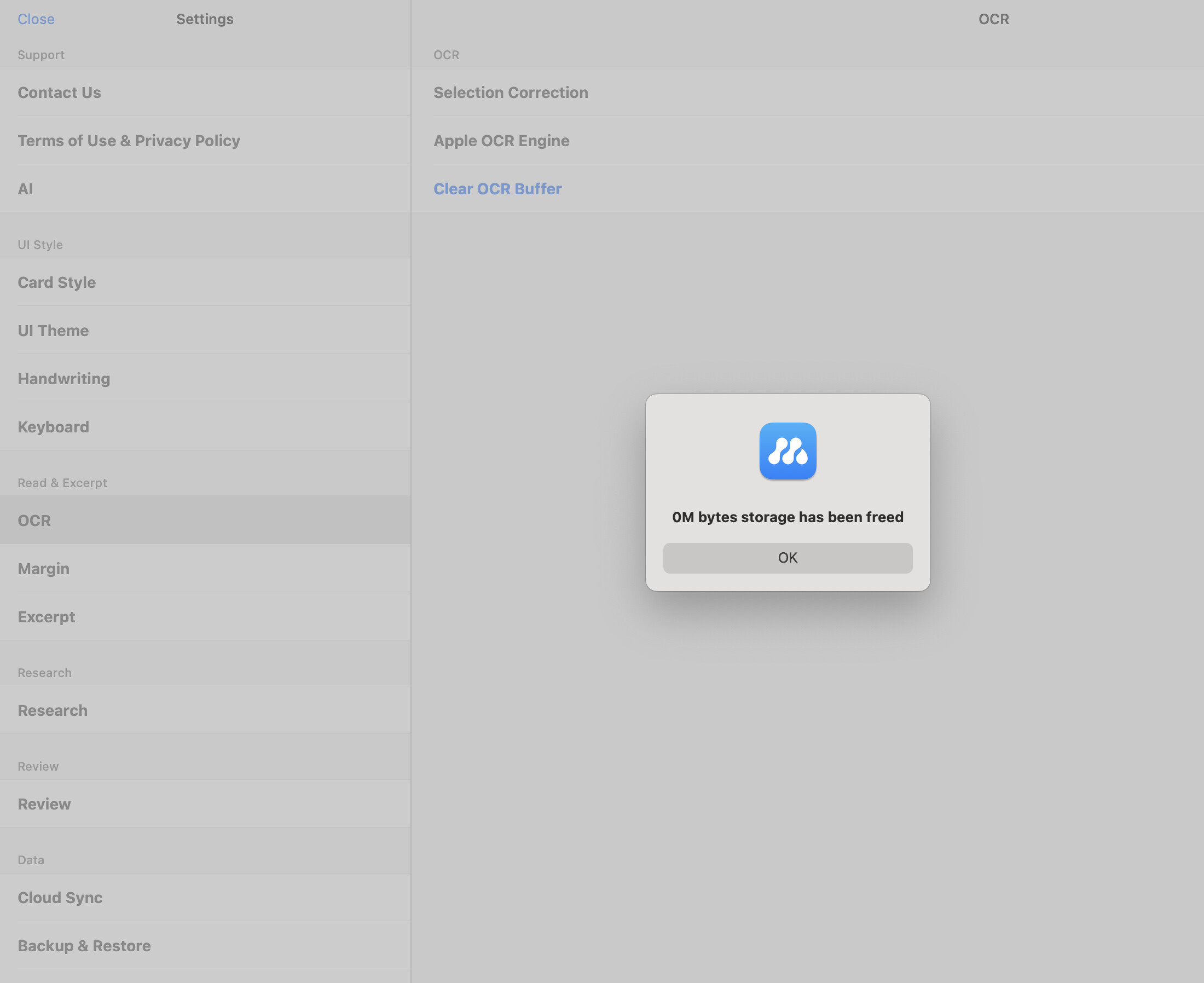Go to Cloud Sync settings

point(60,897)
